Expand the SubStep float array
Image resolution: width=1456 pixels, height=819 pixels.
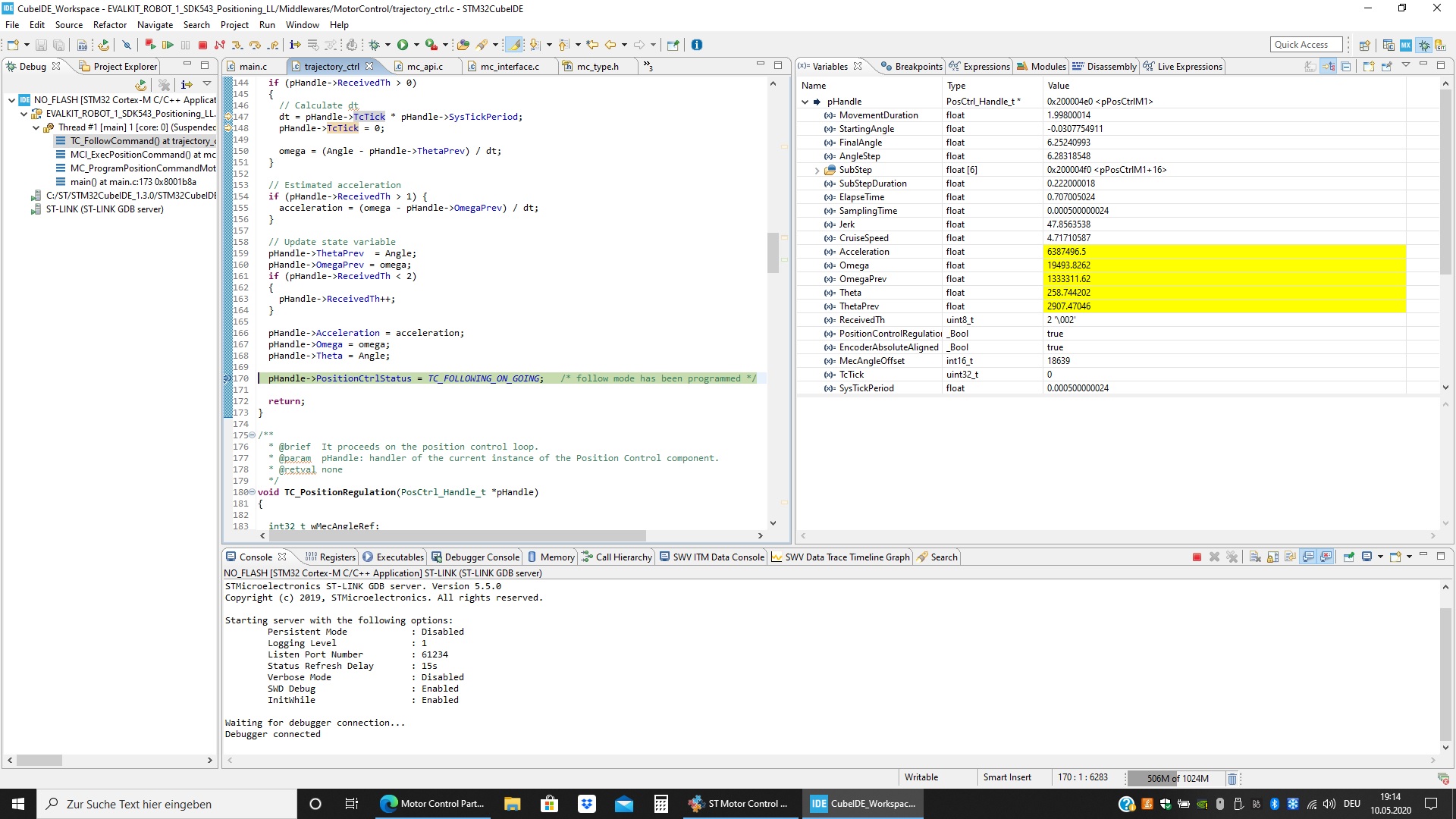[x=817, y=170]
